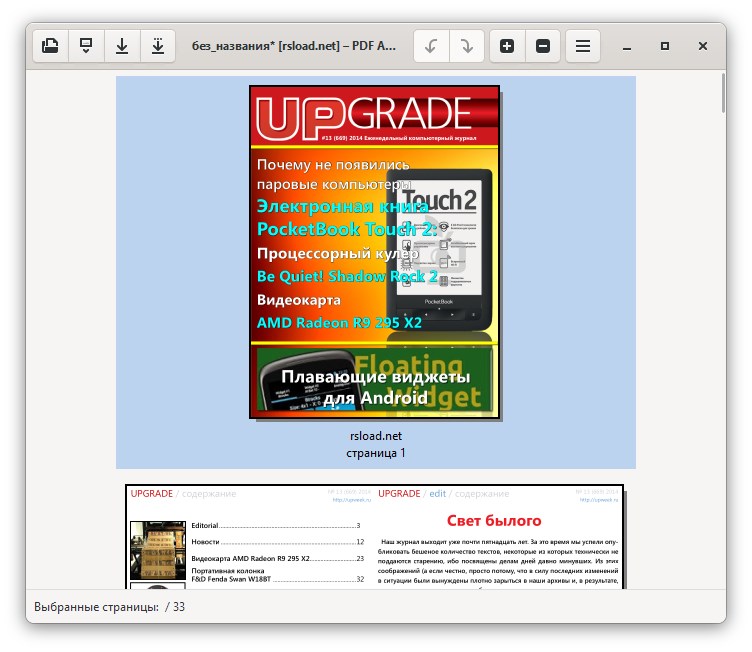Rotate selected page right
The width and height of the screenshot is (752, 652).
(467, 46)
